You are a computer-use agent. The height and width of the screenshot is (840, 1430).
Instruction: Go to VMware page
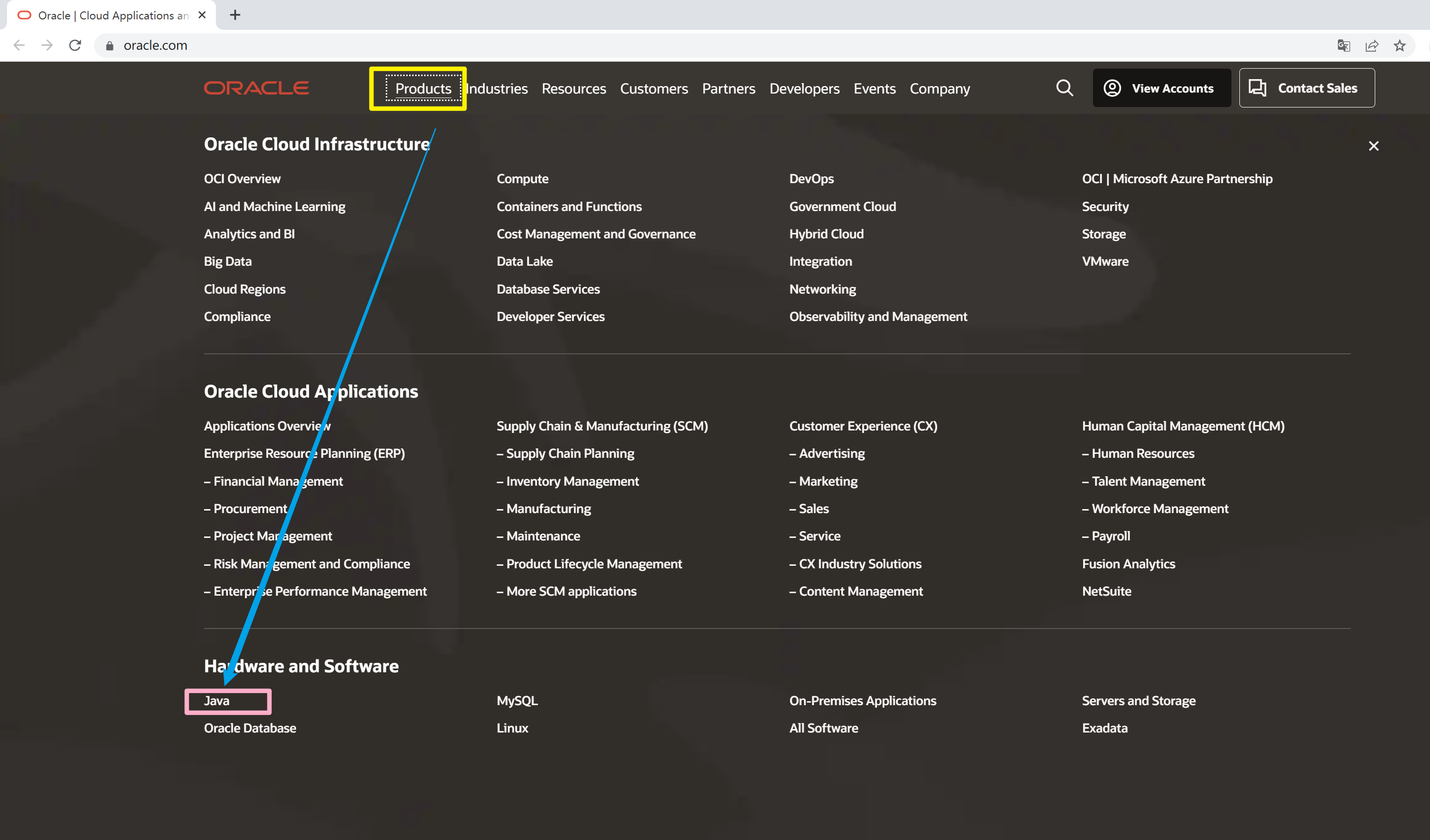(1105, 261)
